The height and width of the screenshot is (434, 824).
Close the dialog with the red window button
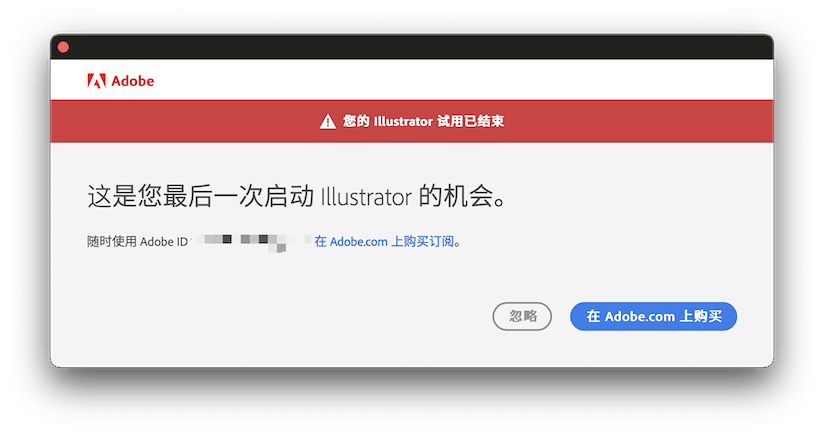[x=64, y=47]
